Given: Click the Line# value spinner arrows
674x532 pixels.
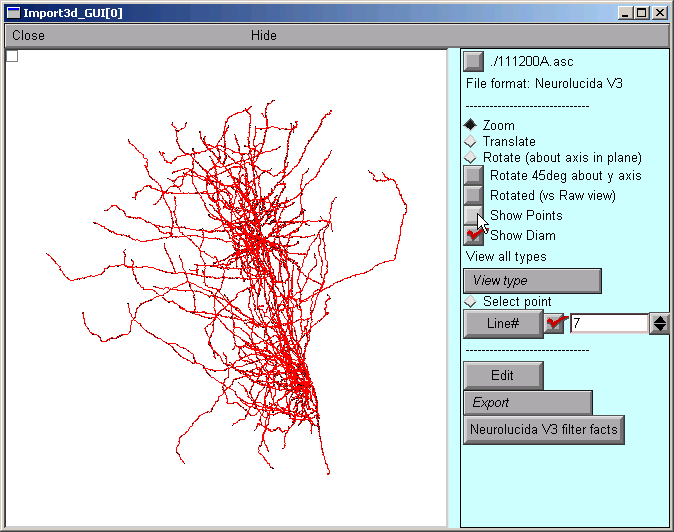Looking at the screenshot, I should (659, 324).
